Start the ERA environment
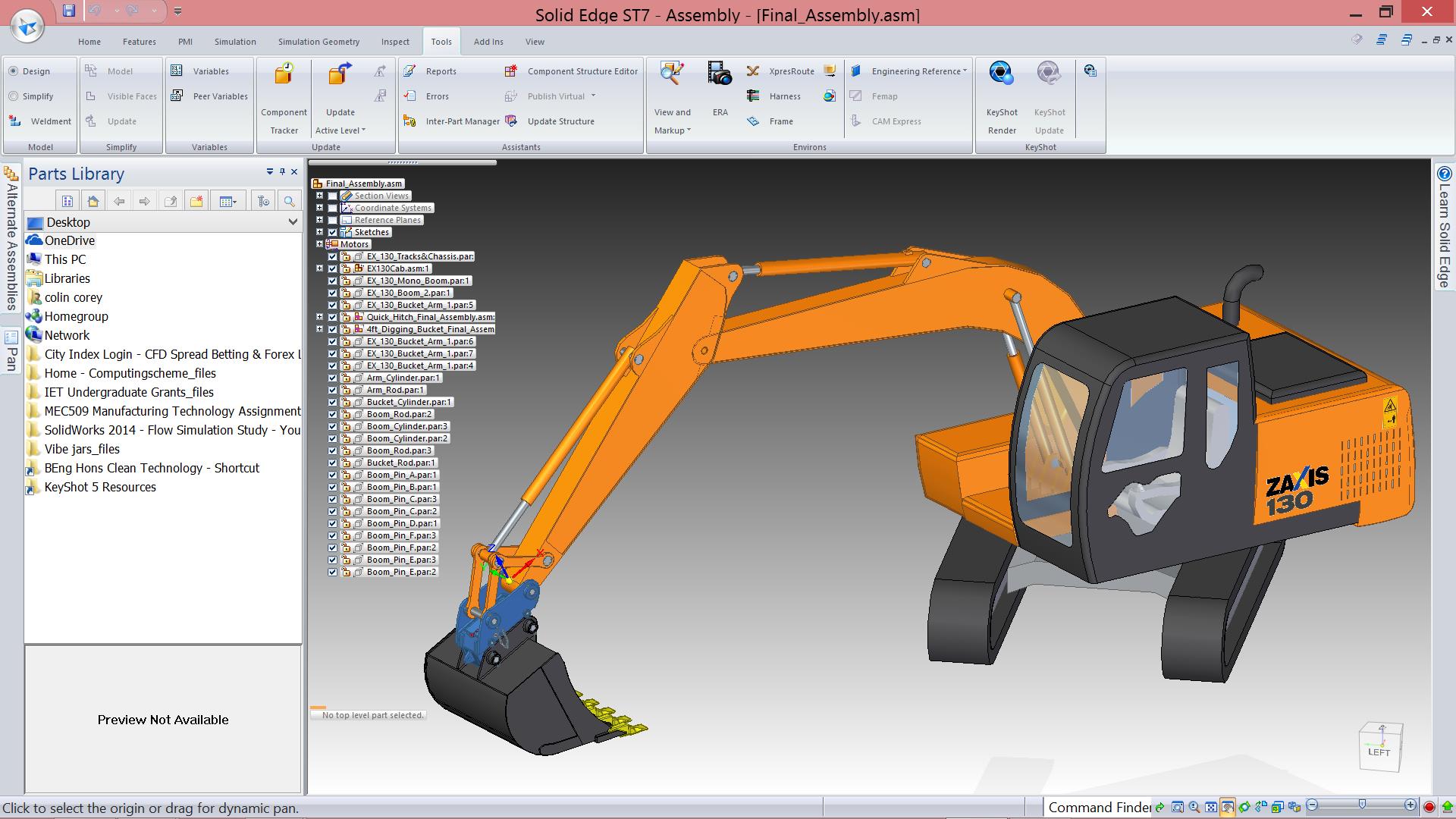The width and height of the screenshot is (1456, 819). tap(720, 91)
